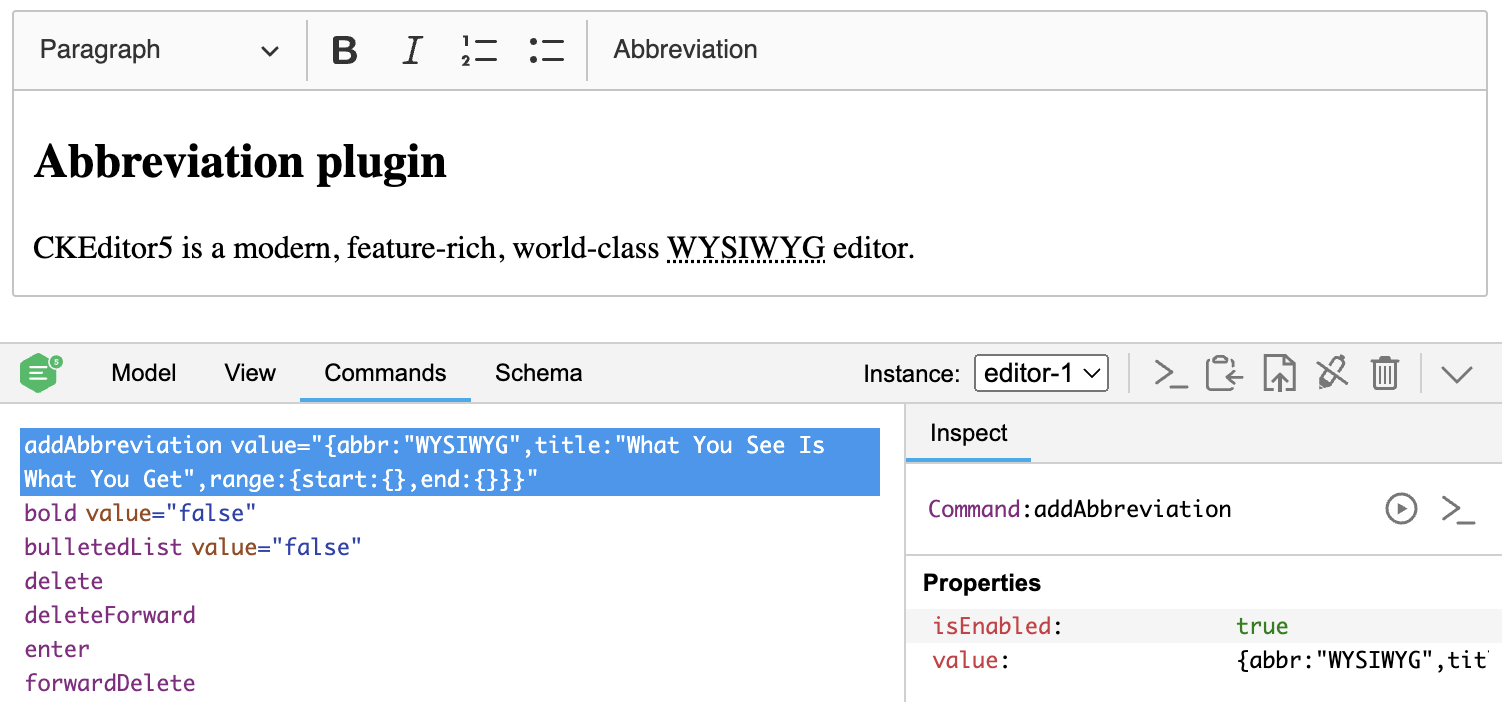This screenshot has width=1502, height=702.
Task: Collapse the inspector with the chevron icon
Action: pyautogui.click(x=1458, y=373)
